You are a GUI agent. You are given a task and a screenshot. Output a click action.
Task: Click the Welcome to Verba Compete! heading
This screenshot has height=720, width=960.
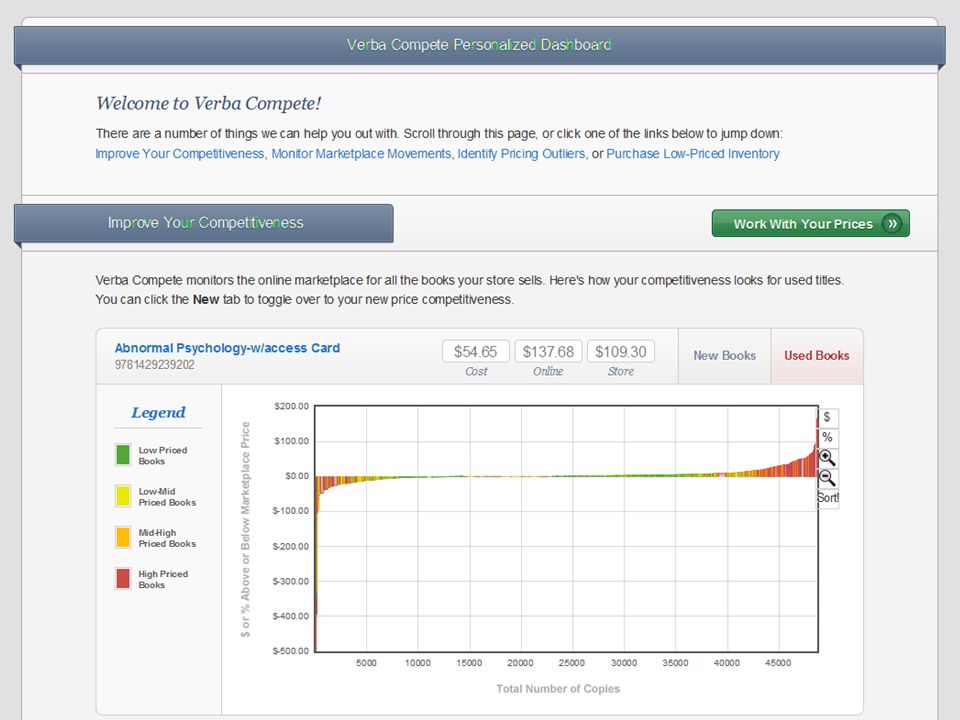point(209,103)
